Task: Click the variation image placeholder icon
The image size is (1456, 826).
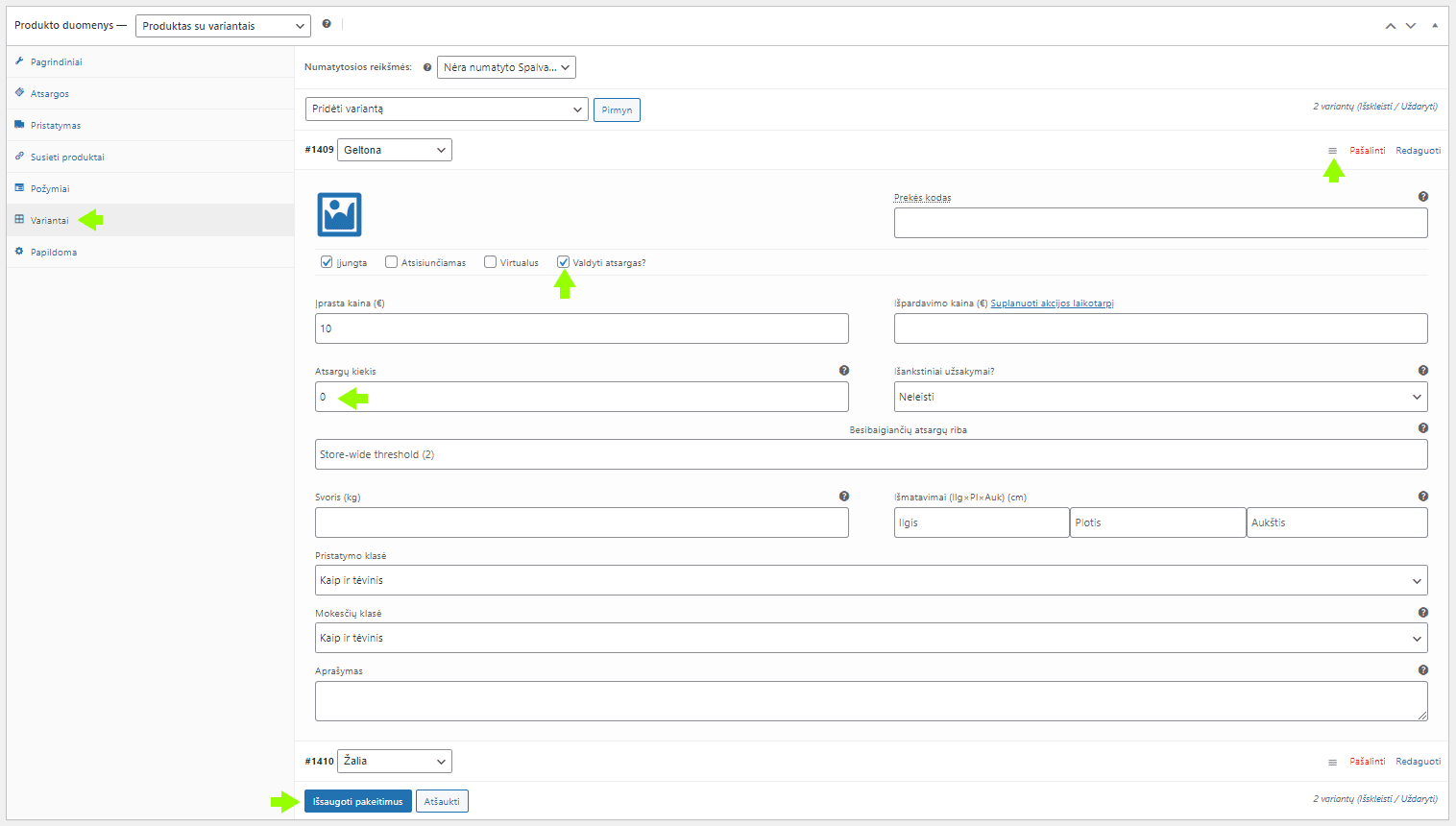Action: (x=339, y=214)
